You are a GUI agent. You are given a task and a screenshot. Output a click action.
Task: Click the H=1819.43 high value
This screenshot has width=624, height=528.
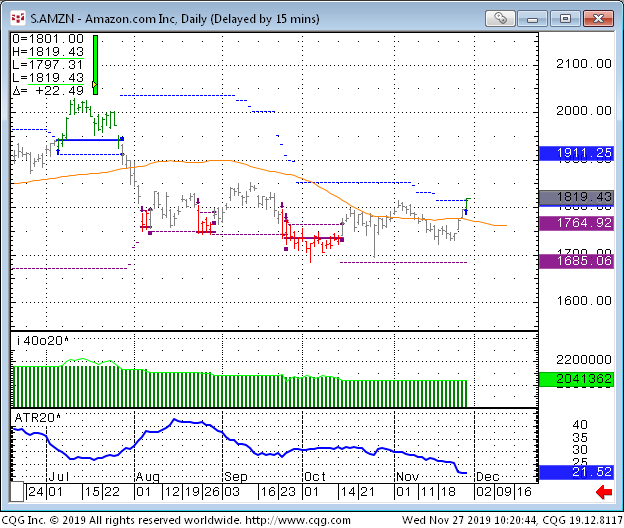pos(48,52)
